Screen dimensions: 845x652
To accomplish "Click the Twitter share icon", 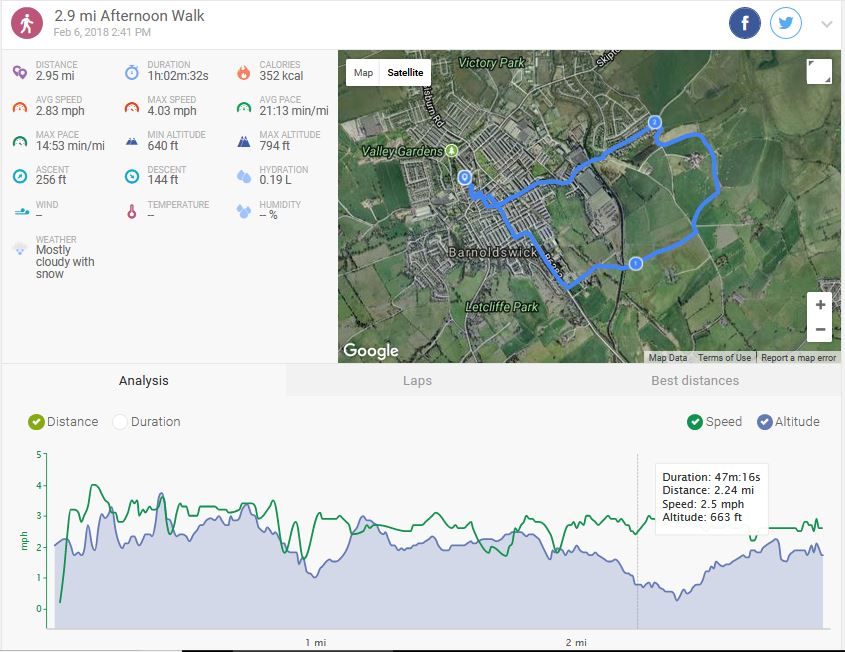I will click(x=786, y=23).
